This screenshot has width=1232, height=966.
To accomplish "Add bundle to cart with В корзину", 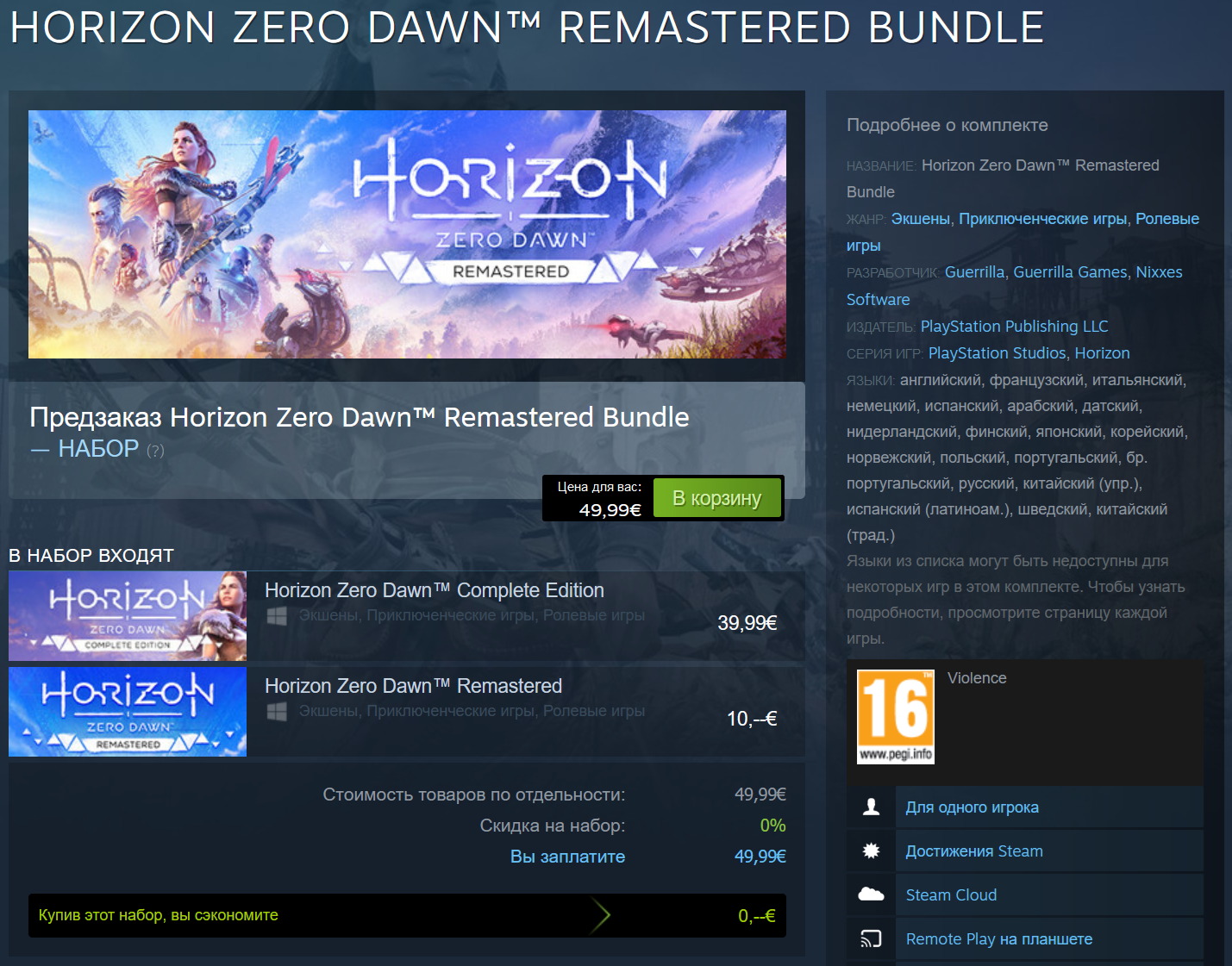I will [x=717, y=498].
